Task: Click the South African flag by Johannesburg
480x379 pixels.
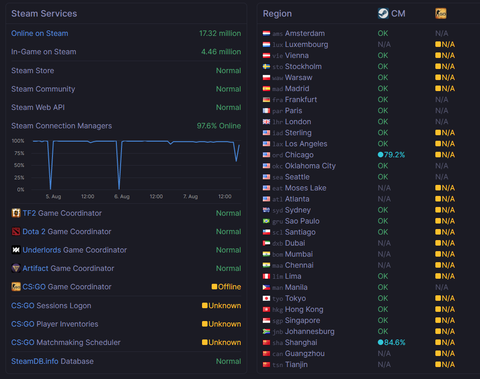Action: click(266, 331)
